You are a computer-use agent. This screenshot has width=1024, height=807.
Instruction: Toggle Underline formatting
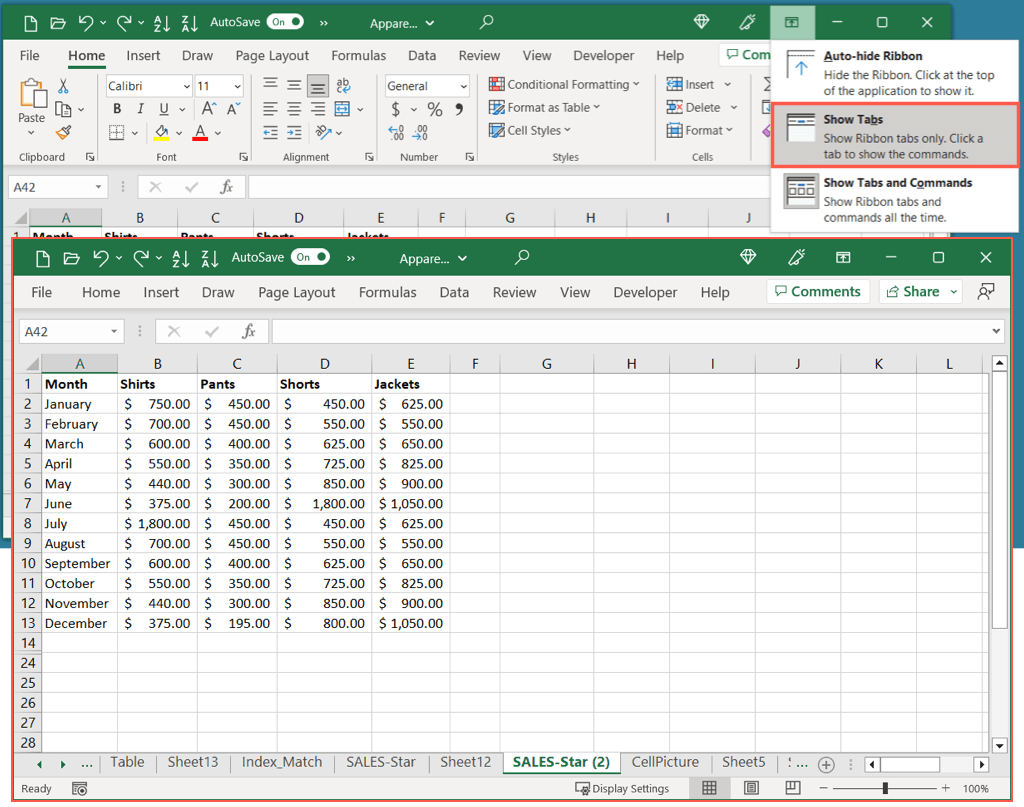pos(162,109)
